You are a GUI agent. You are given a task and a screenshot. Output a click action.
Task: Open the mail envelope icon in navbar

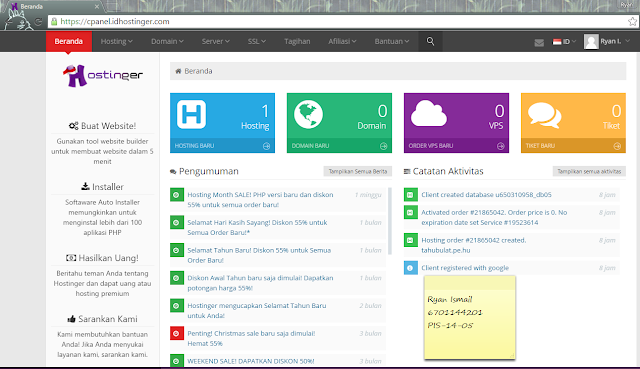click(x=539, y=42)
